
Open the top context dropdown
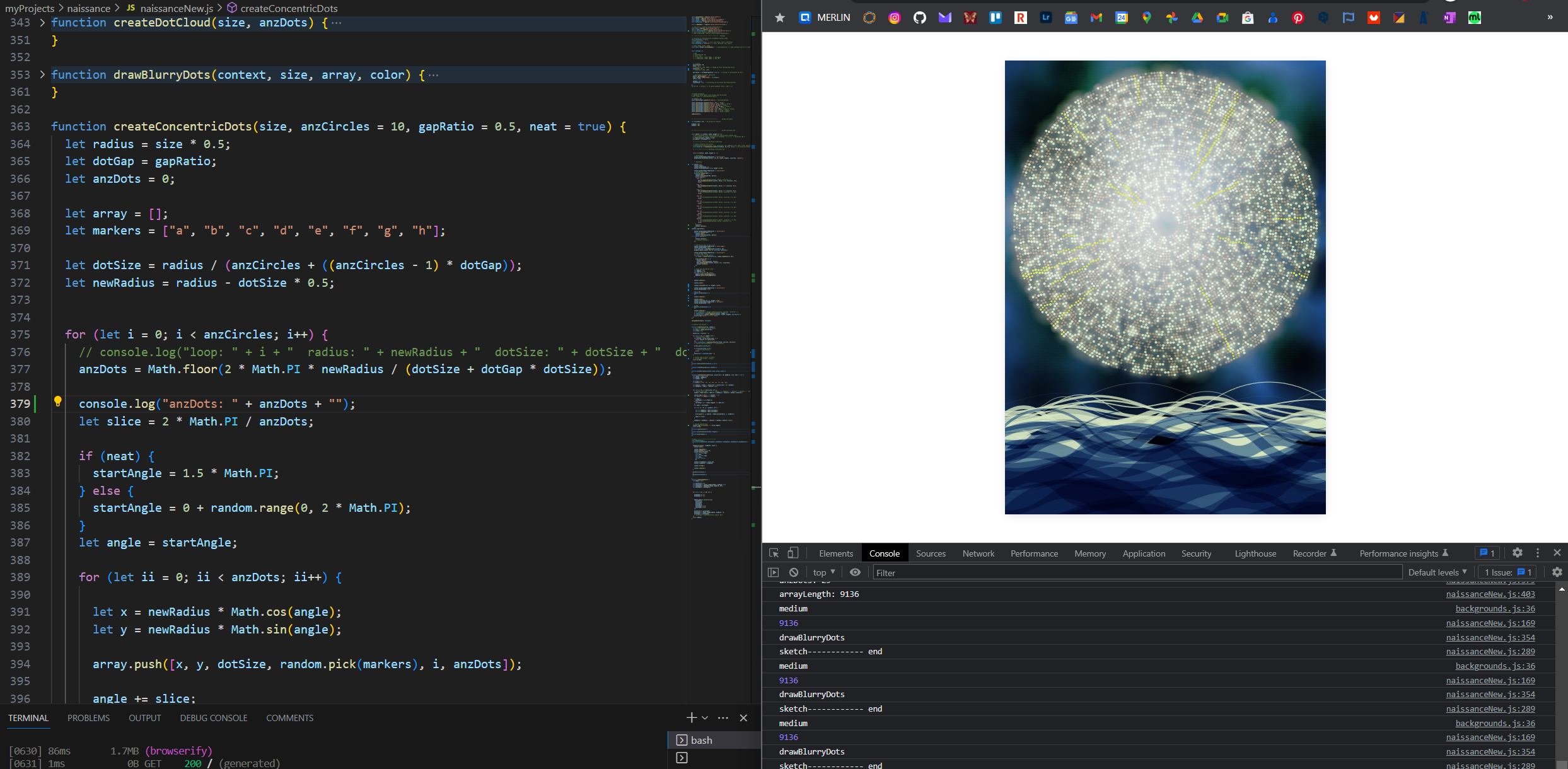(823, 572)
